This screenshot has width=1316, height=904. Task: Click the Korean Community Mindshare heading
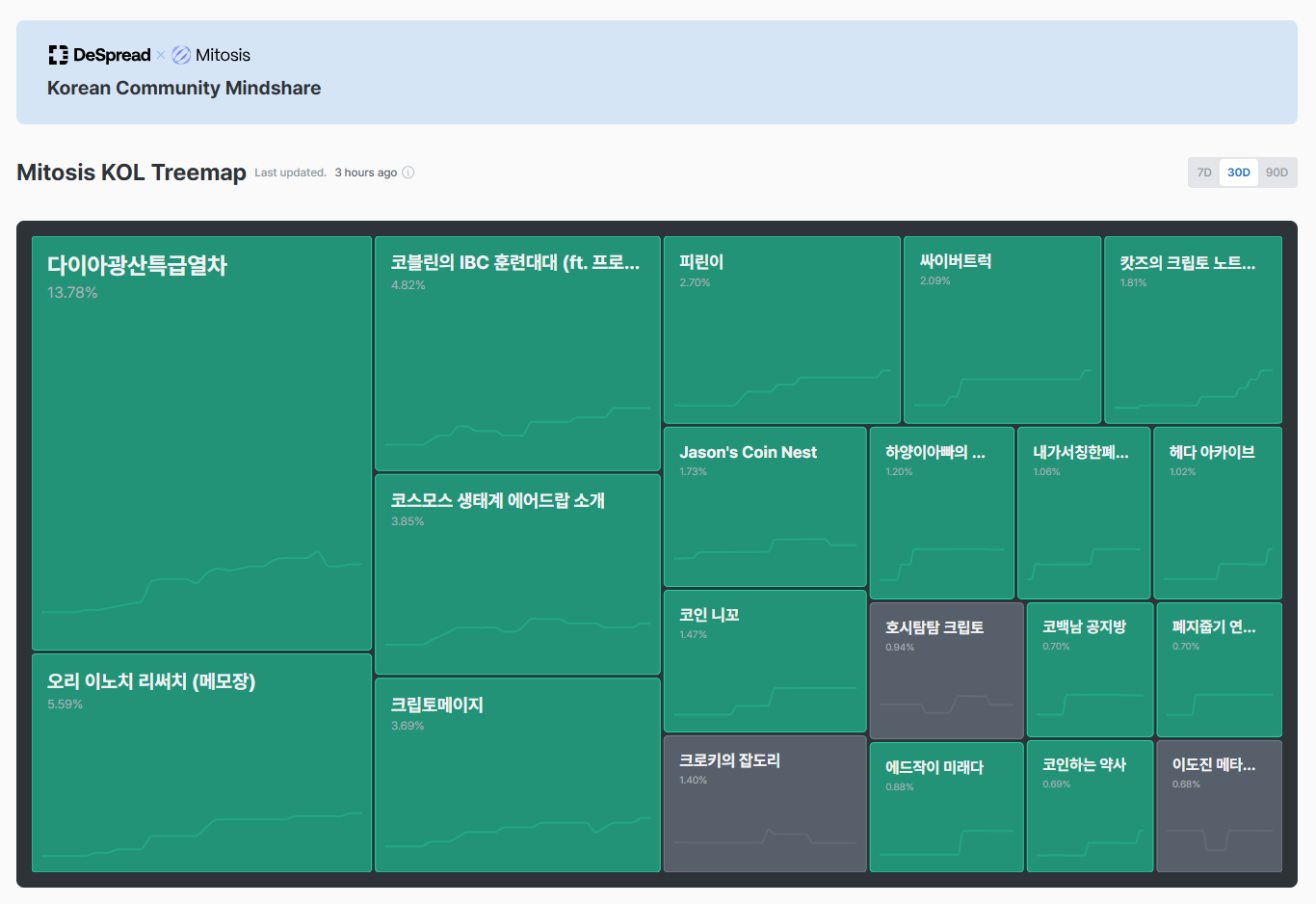pyautogui.click(x=184, y=88)
